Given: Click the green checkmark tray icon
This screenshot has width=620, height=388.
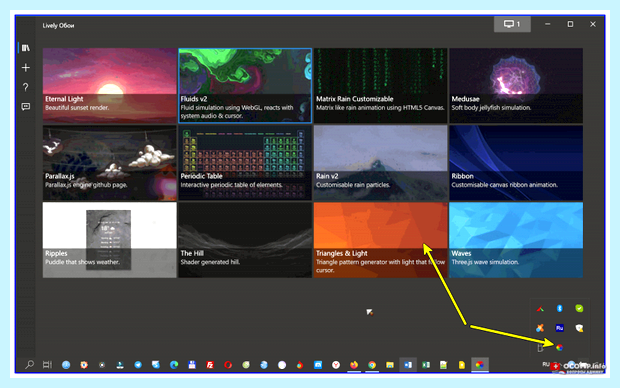Looking at the screenshot, I should (579, 309).
